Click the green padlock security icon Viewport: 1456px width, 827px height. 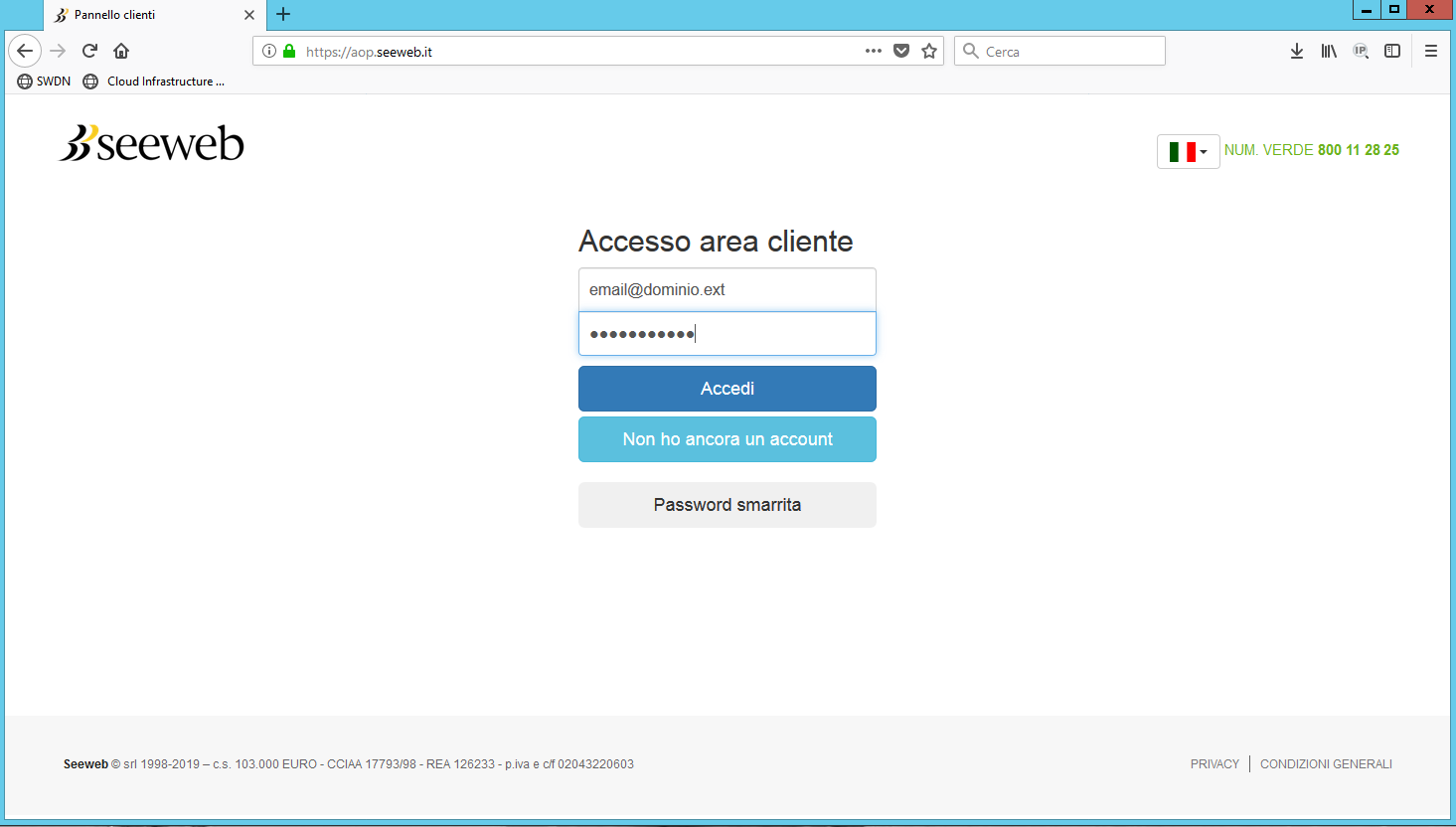[x=289, y=51]
